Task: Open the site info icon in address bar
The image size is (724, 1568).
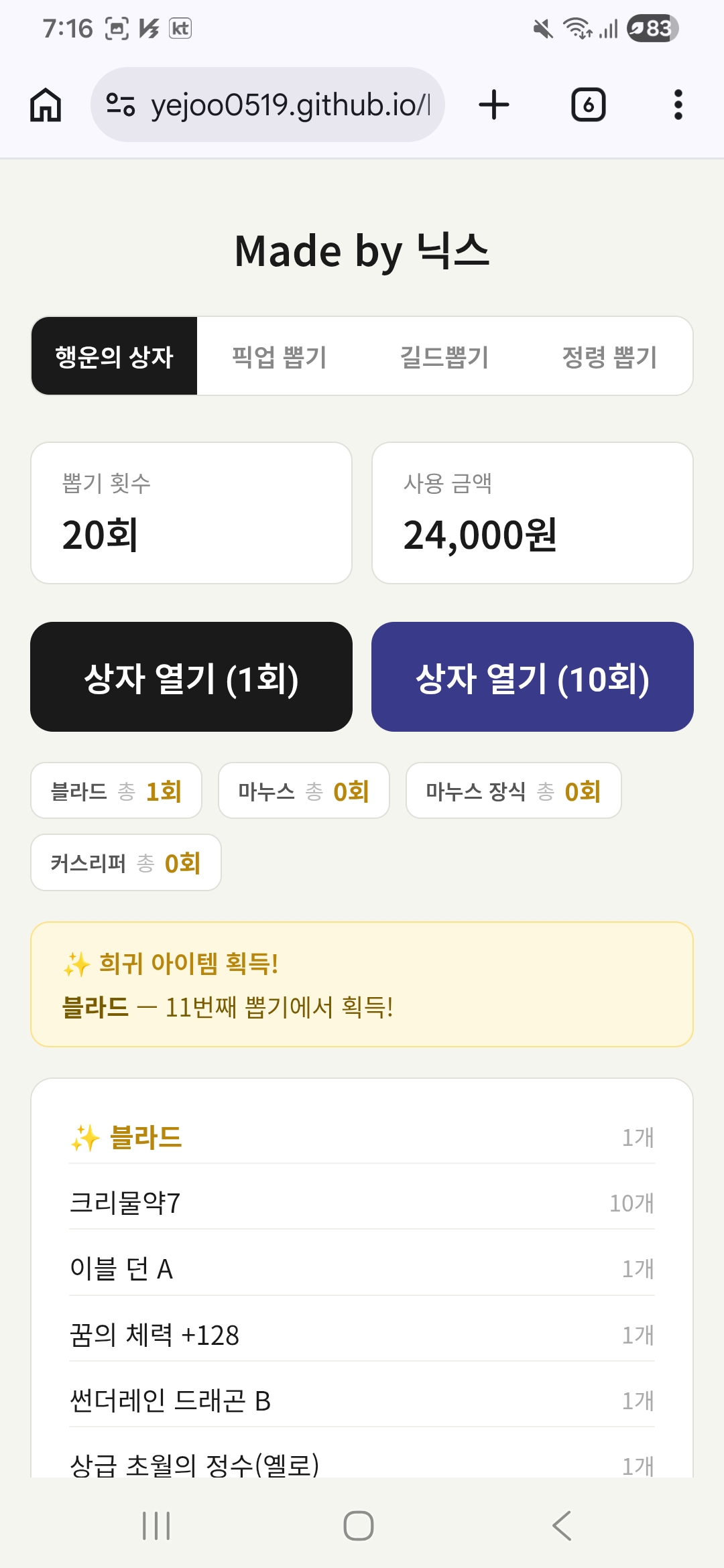Action: (x=121, y=105)
